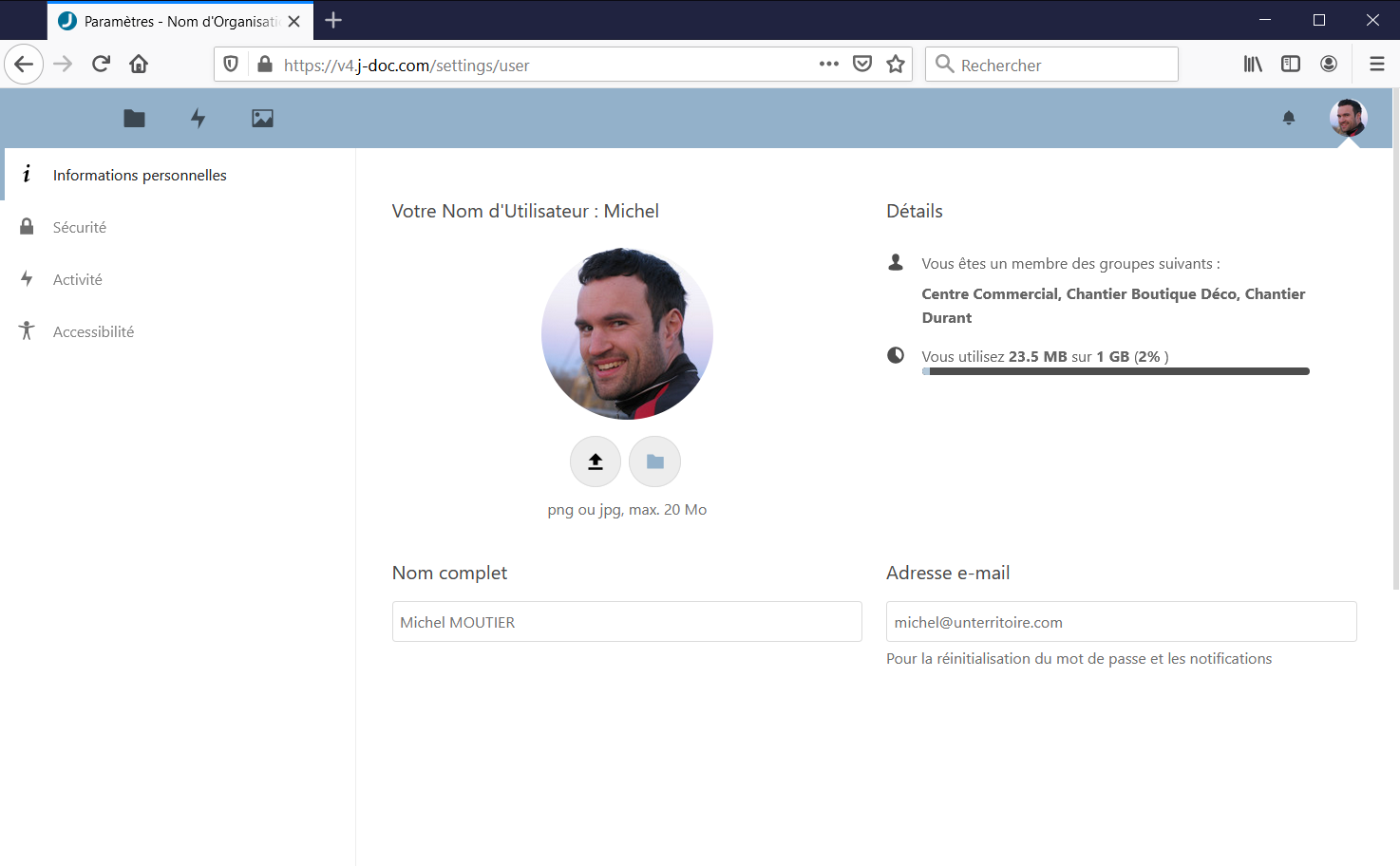Reload the current page

[x=101, y=65]
